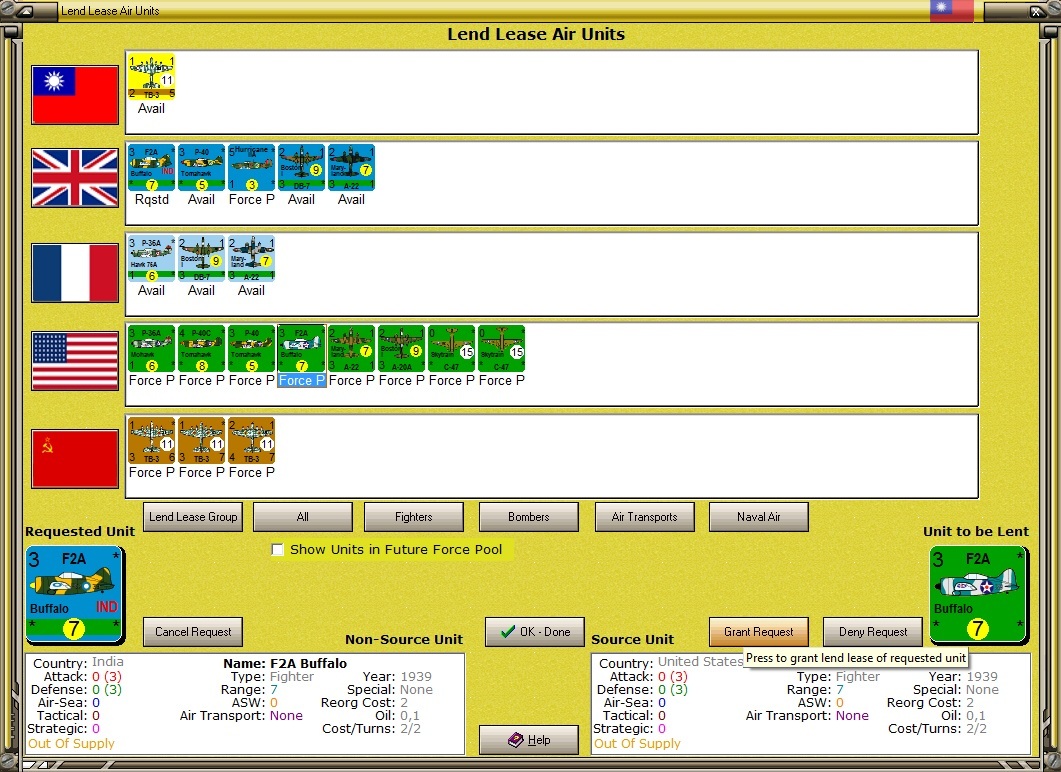Filter the list to Fighters
This screenshot has width=1061, height=772.
(413, 517)
